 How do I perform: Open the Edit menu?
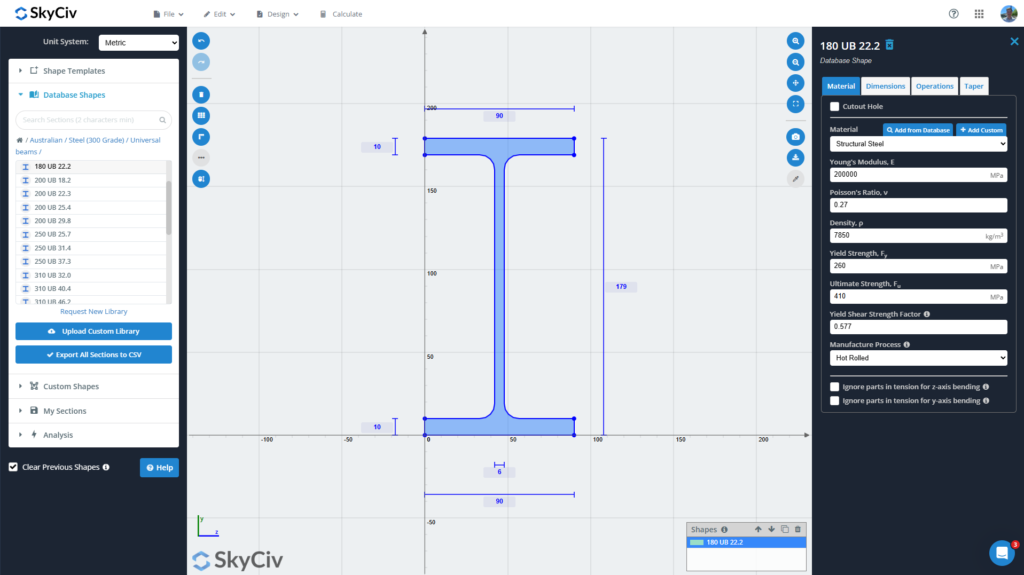pos(219,14)
